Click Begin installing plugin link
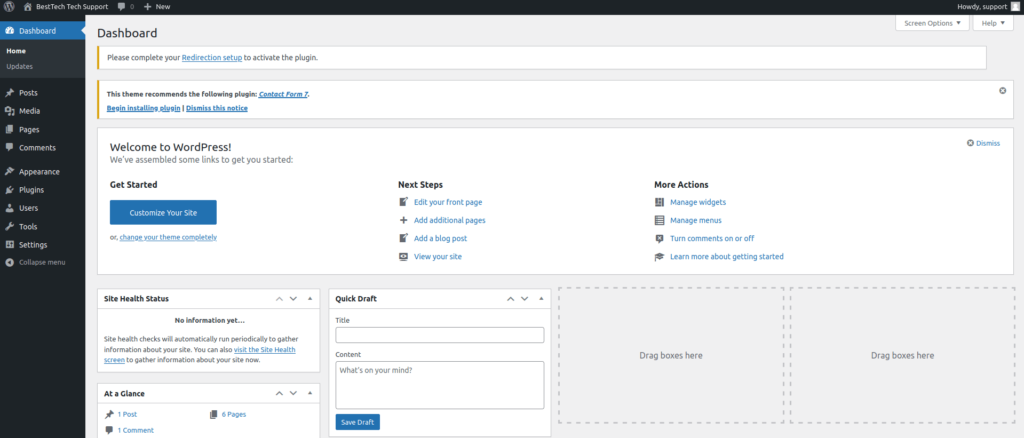This screenshot has height=438, width=1024. point(144,108)
